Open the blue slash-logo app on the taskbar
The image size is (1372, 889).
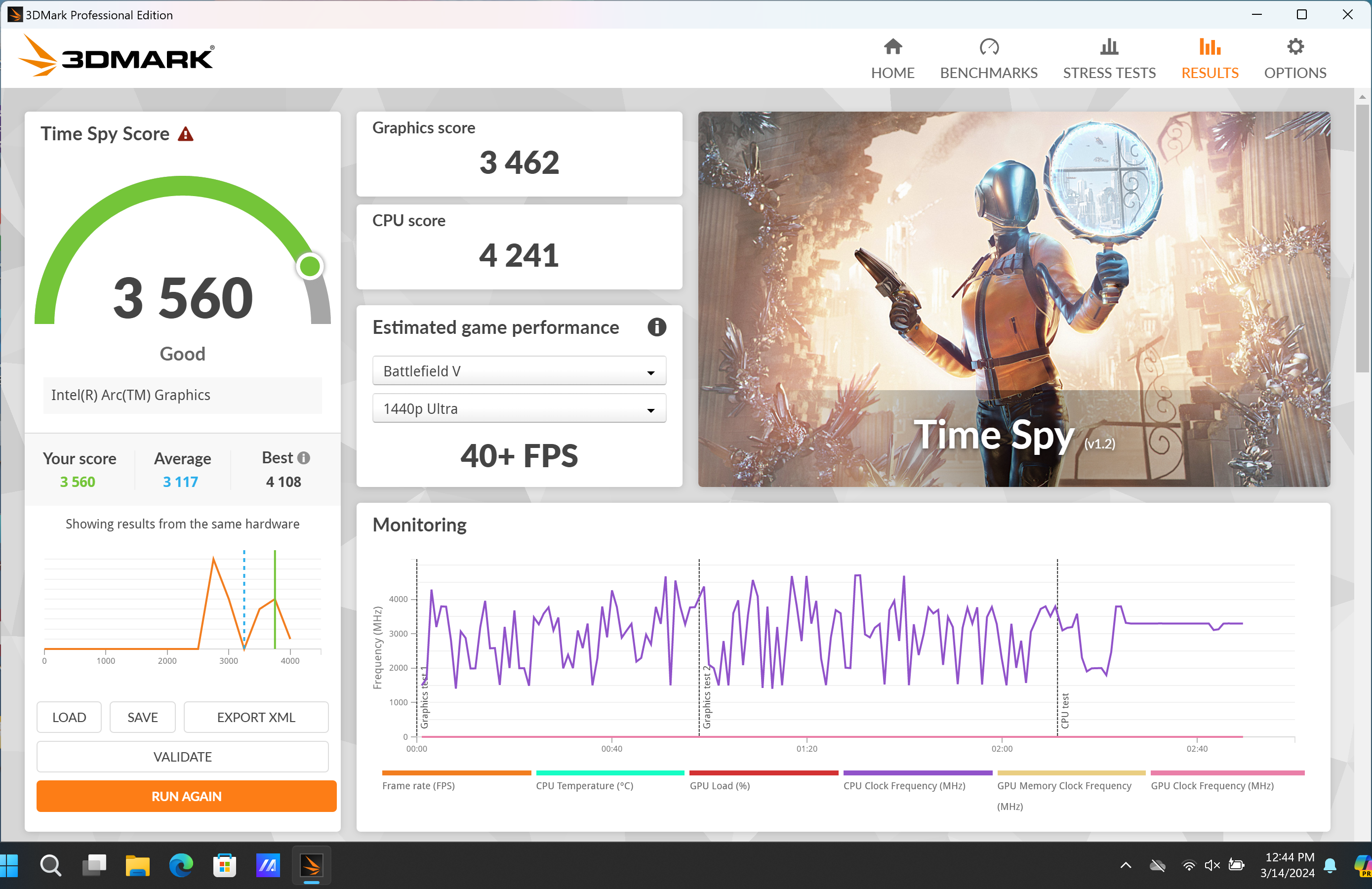(268, 865)
